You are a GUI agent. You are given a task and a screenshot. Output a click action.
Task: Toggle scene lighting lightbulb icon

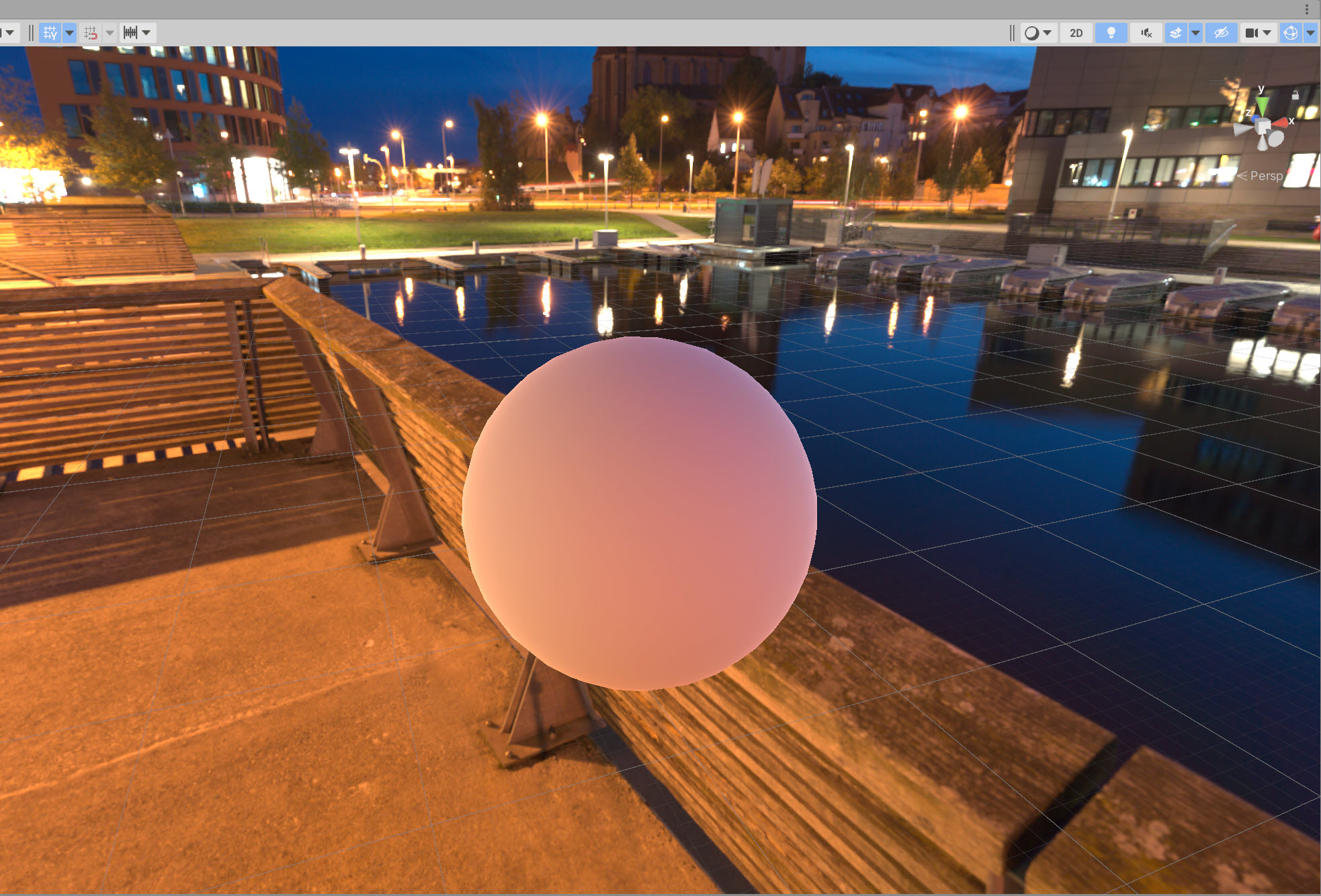click(1111, 32)
